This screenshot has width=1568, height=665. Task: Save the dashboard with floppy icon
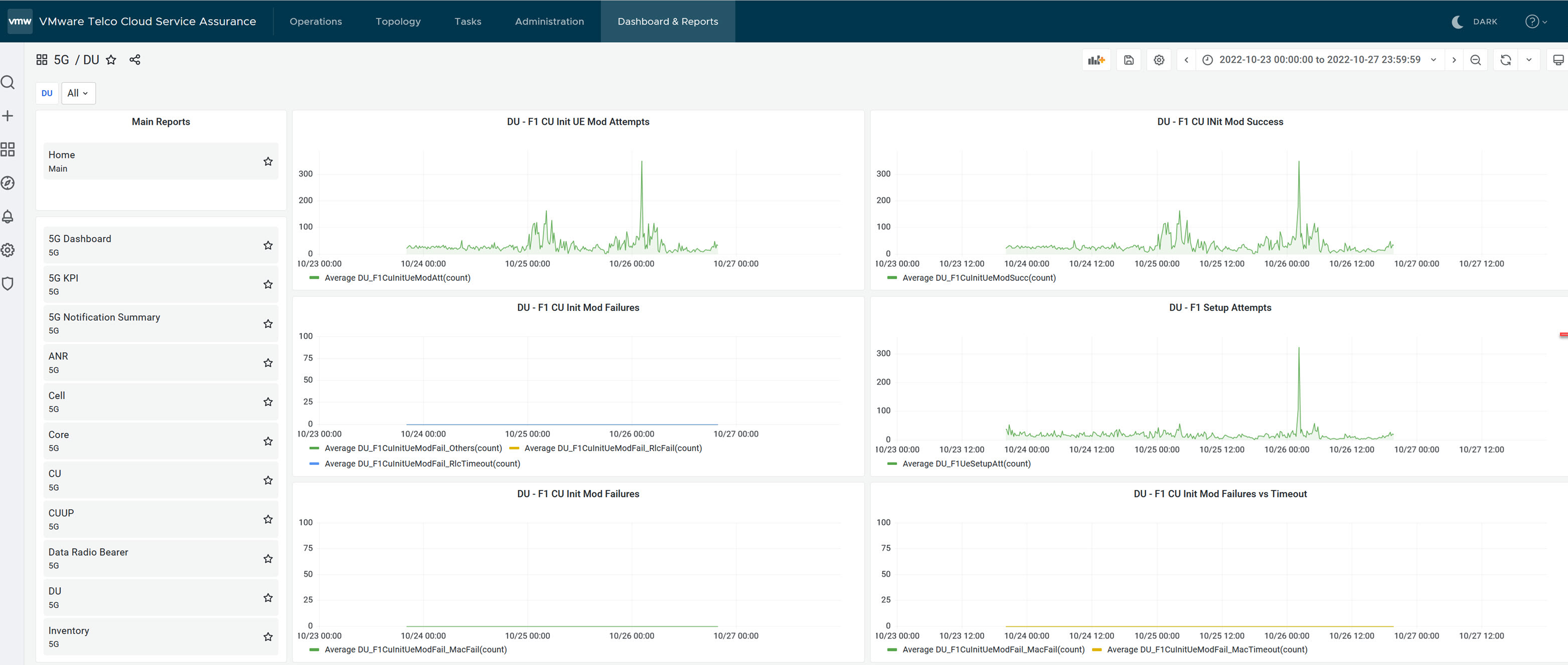pyautogui.click(x=1129, y=60)
